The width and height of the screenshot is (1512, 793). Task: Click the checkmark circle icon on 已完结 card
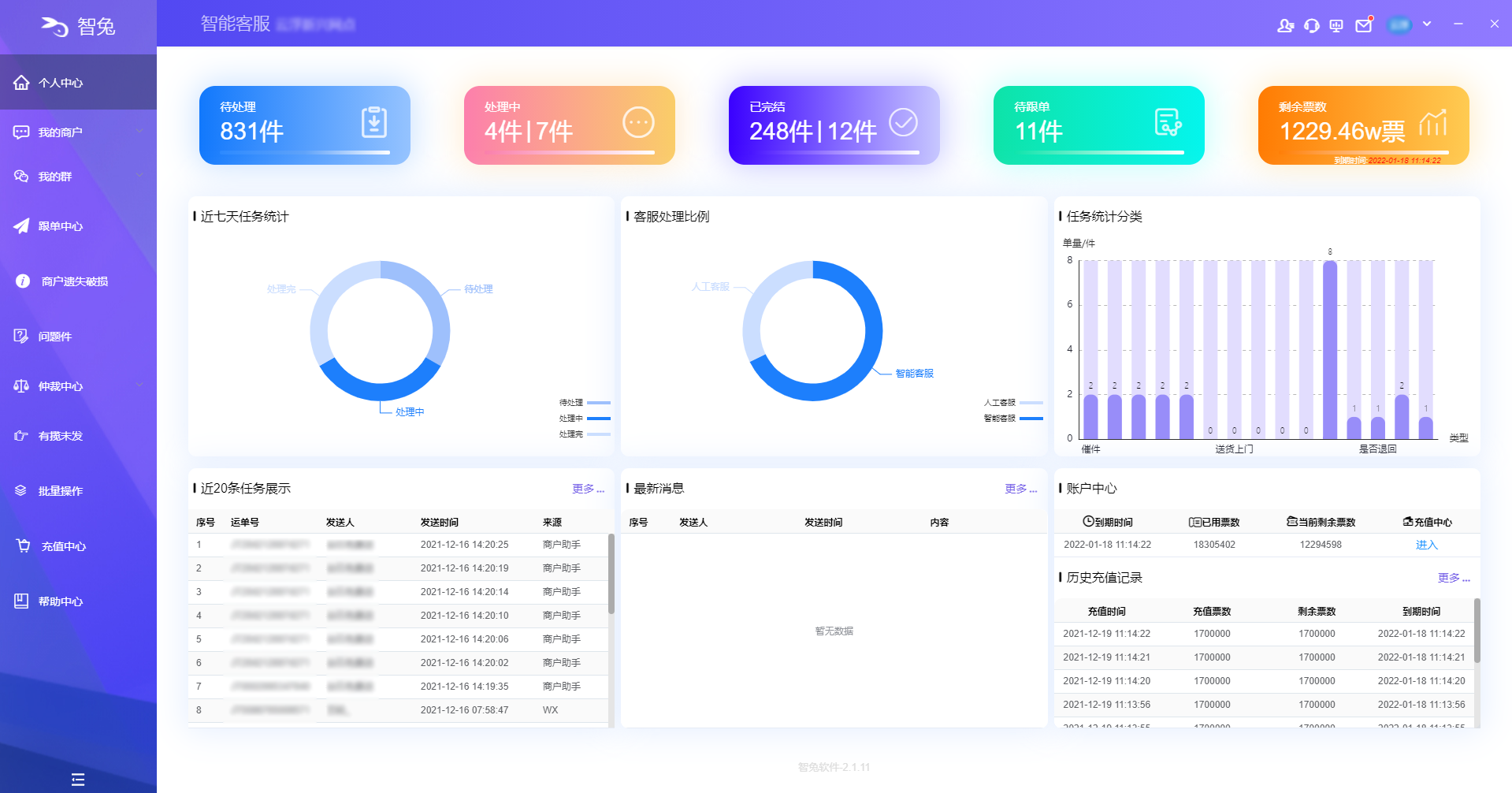coord(903,122)
